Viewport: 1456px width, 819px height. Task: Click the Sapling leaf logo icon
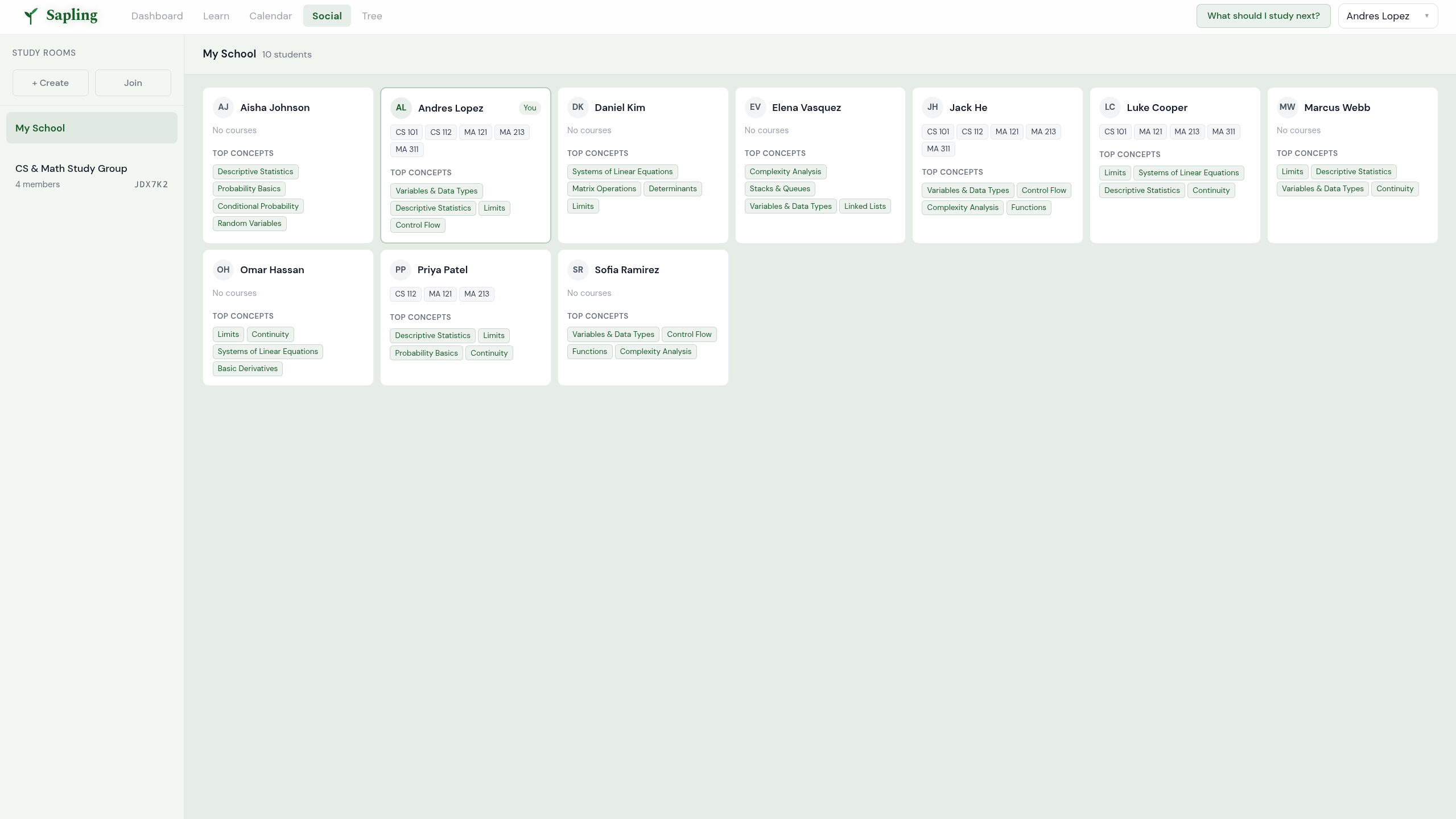31,16
